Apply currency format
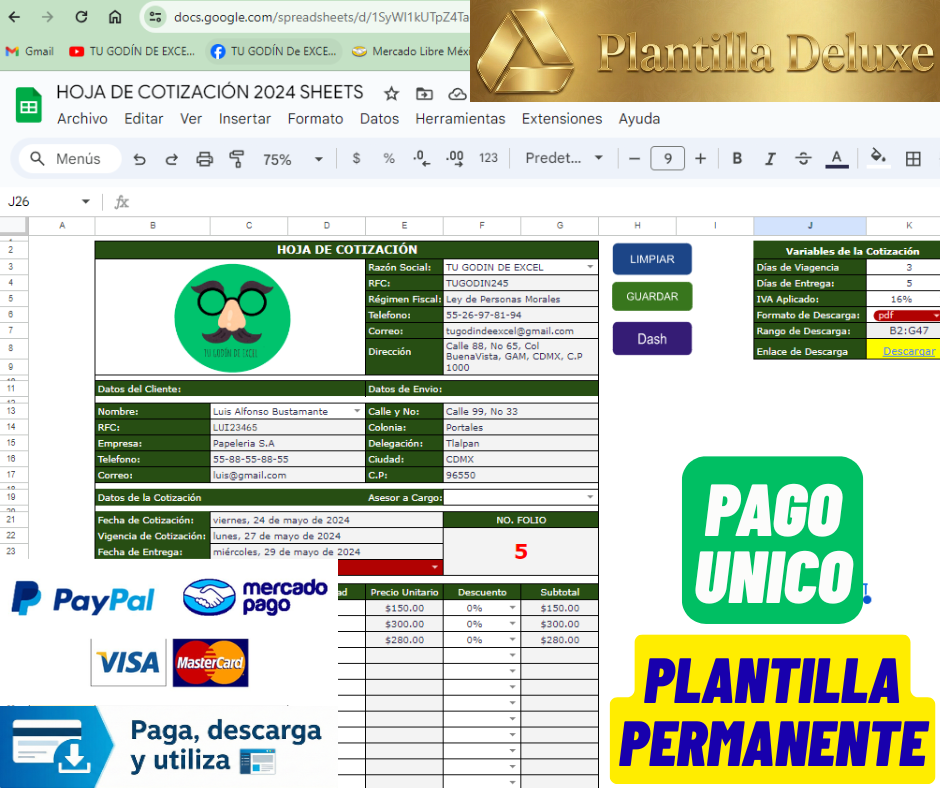Viewport: 940px width, 788px height. pos(356,158)
